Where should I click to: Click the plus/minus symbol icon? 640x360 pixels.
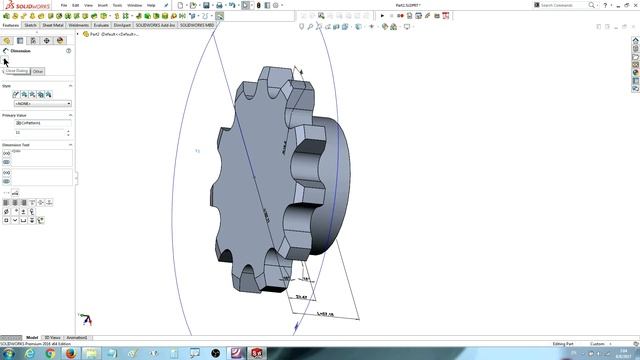tap(23, 212)
